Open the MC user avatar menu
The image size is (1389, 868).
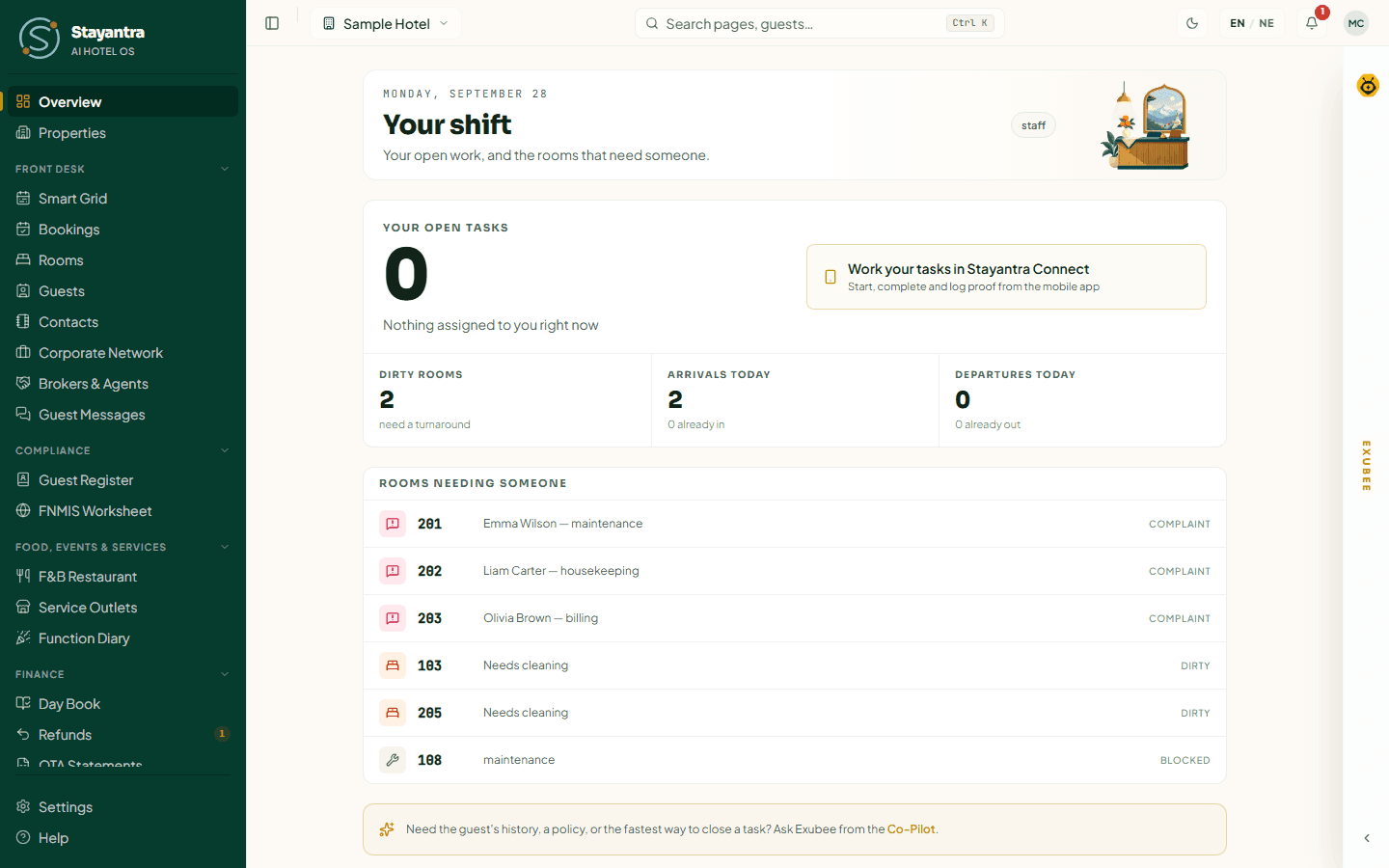(1356, 23)
